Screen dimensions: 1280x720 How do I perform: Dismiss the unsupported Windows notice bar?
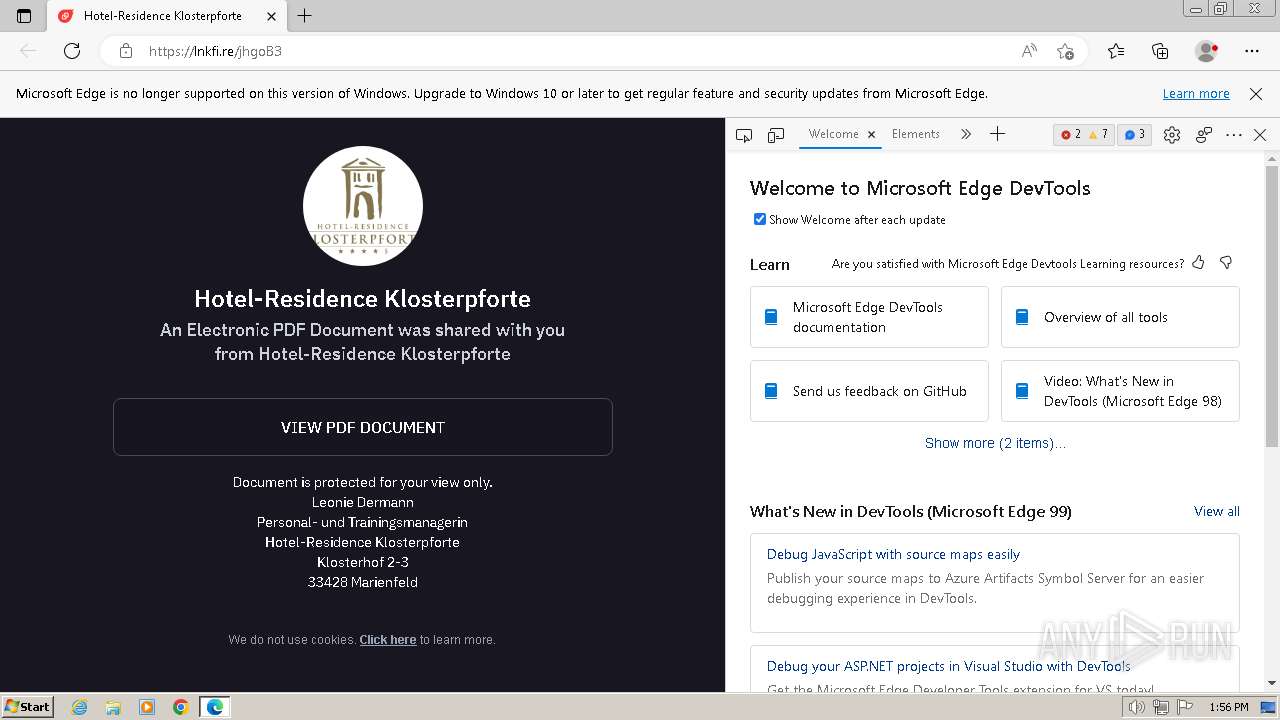[1256, 93]
